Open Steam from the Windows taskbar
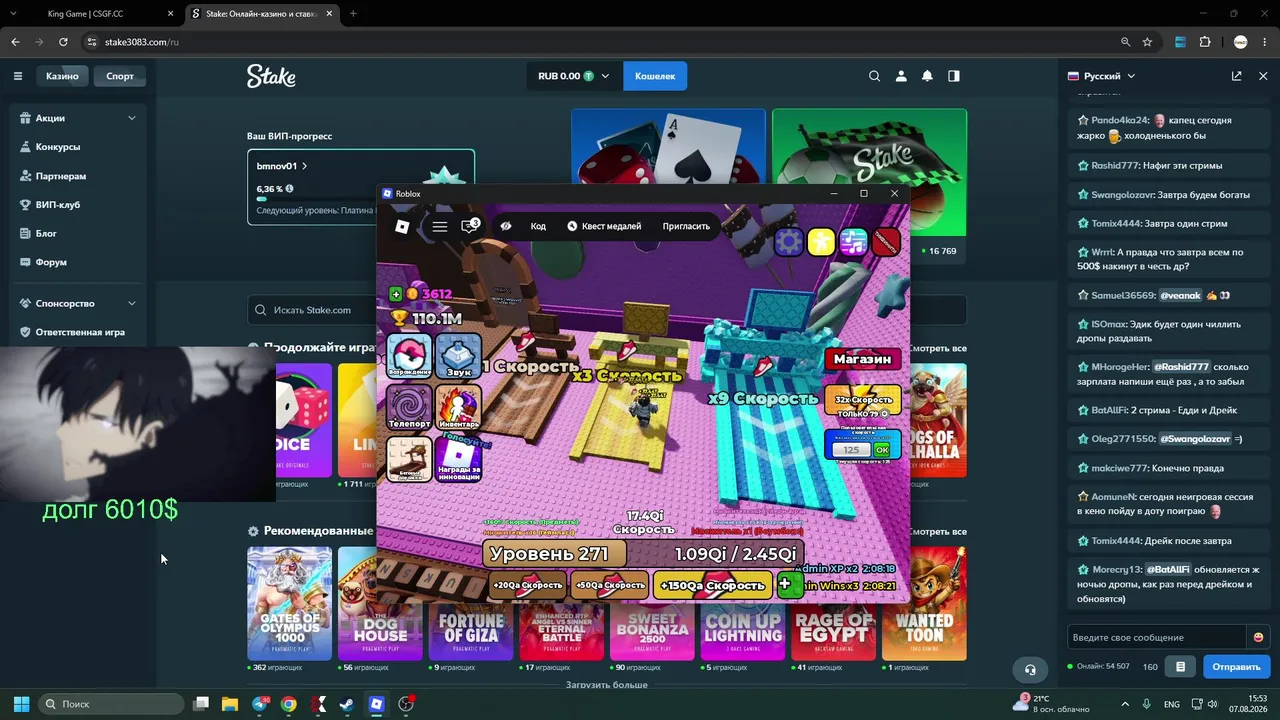The width and height of the screenshot is (1280, 720). coord(346,704)
